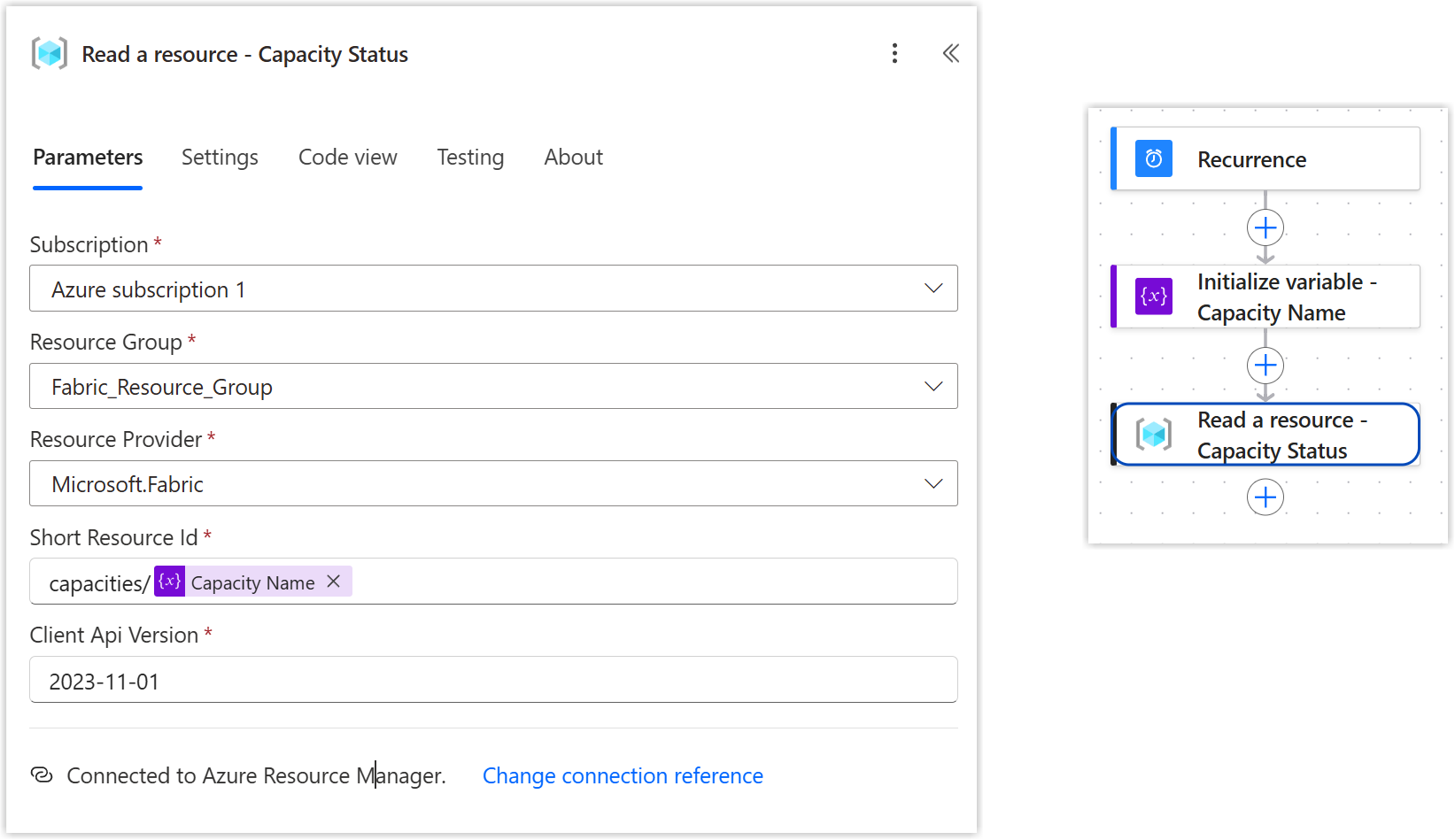
Task: Remove the Capacity Name token
Action: pyautogui.click(x=334, y=582)
